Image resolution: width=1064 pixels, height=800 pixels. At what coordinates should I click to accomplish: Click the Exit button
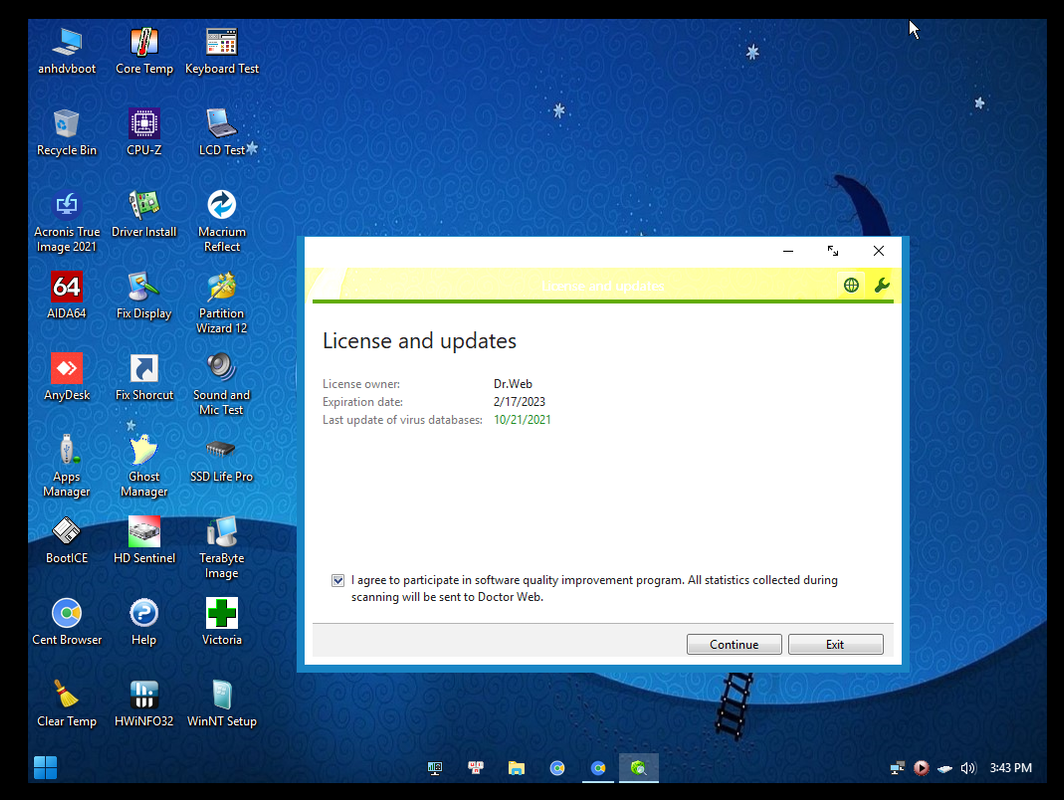pos(835,644)
